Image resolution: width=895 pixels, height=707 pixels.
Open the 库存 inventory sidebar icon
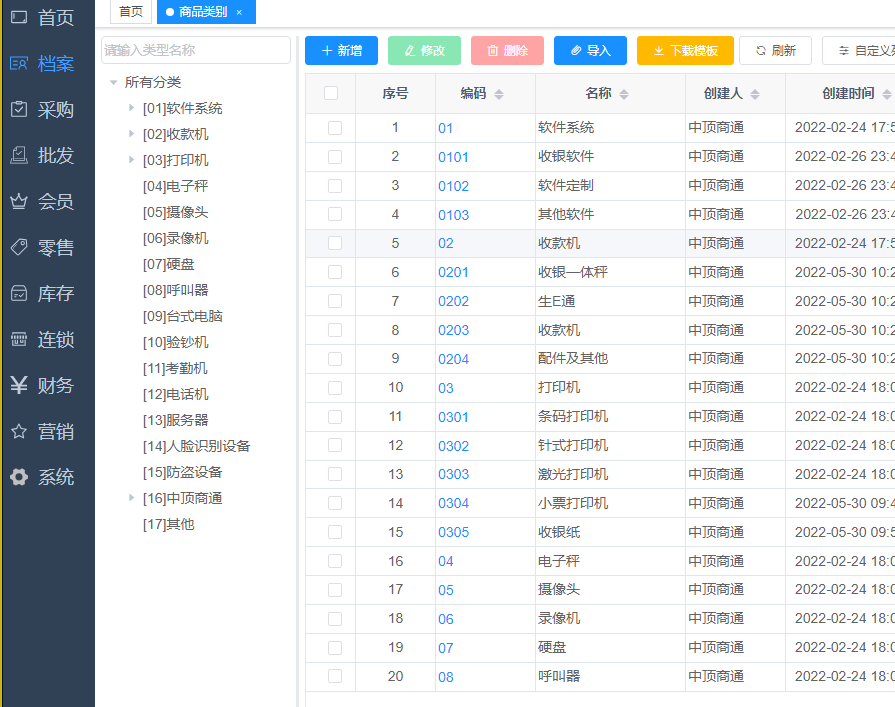coord(19,294)
